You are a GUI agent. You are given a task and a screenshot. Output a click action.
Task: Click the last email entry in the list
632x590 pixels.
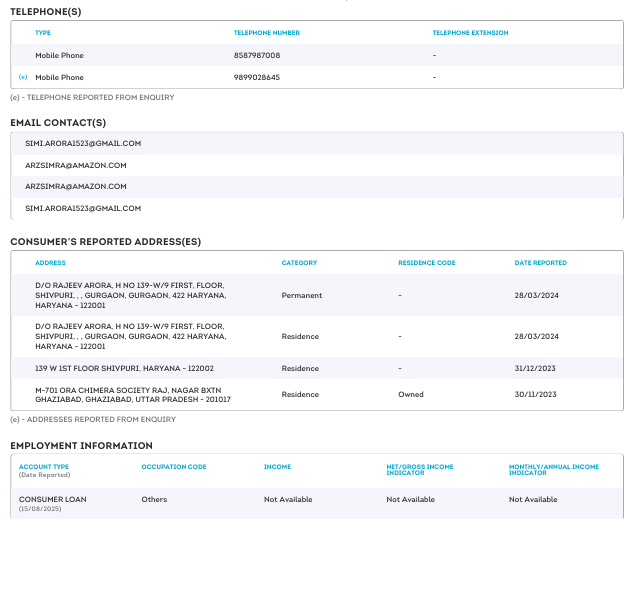83,208
